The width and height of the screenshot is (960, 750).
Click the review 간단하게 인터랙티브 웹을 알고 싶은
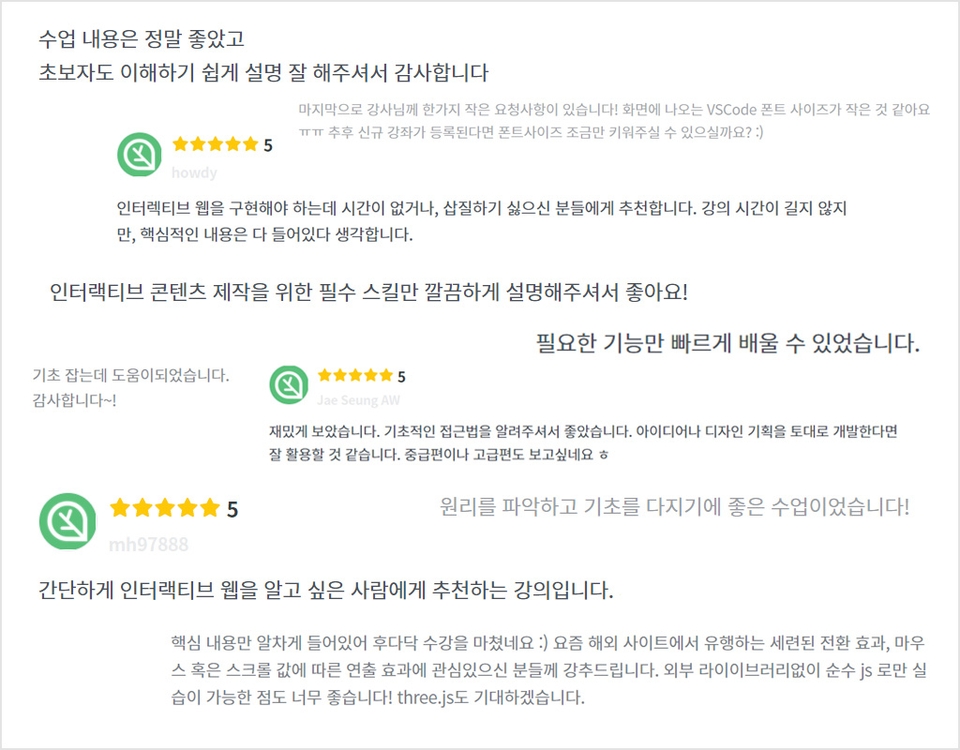(x=326, y=590)
